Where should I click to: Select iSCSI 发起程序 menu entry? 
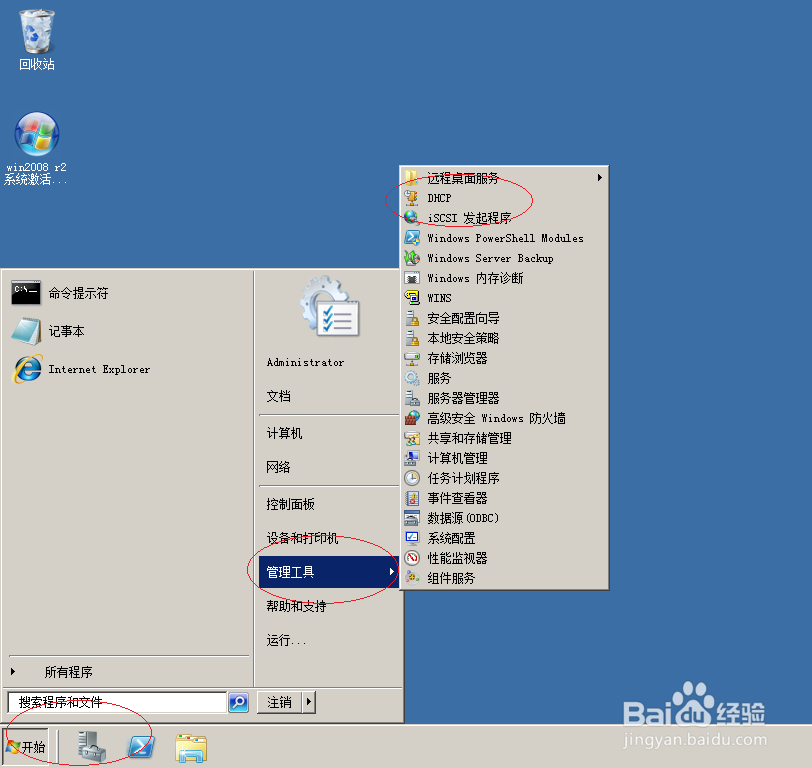pos(504,218)
